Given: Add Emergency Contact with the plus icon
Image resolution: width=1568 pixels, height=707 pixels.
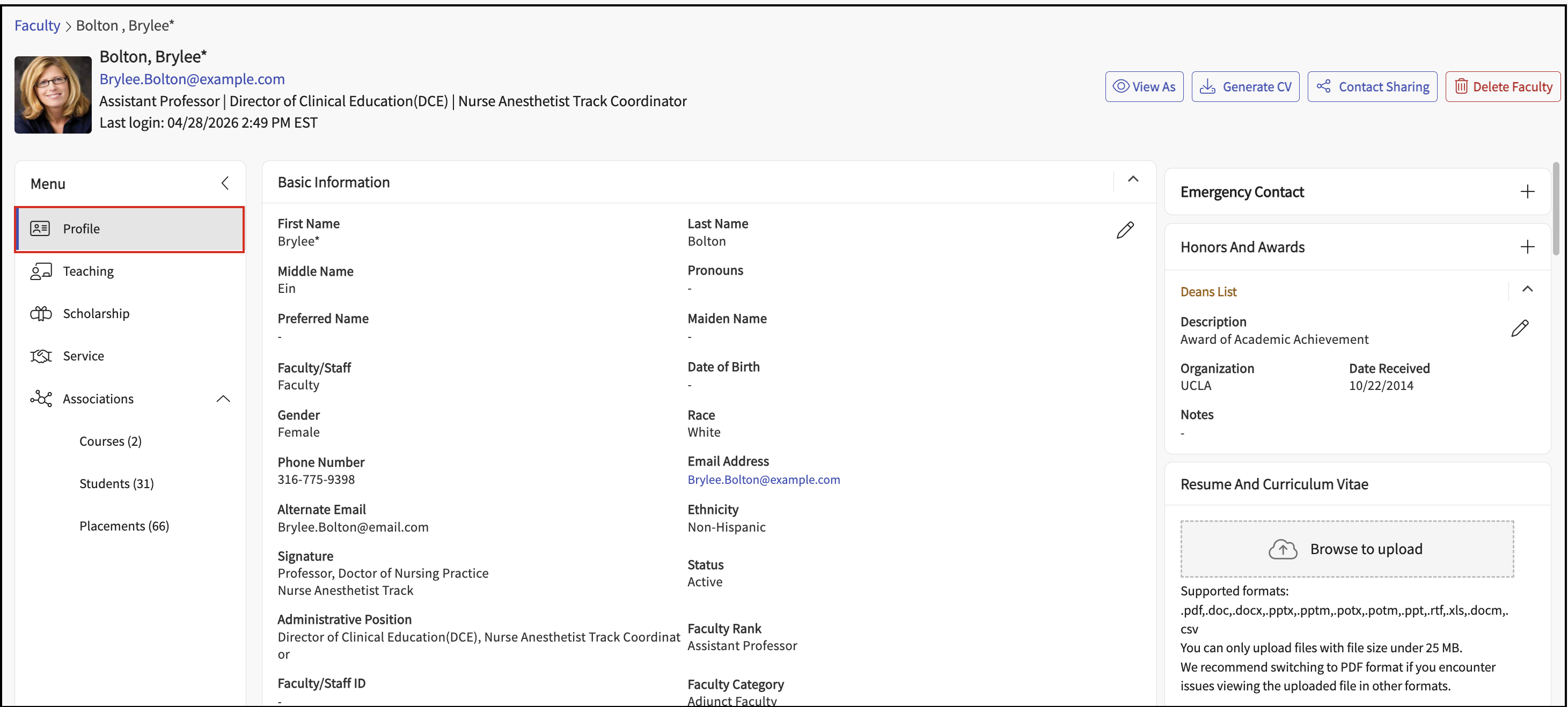Looking at the screenshot, I should tap(1527, 192).
